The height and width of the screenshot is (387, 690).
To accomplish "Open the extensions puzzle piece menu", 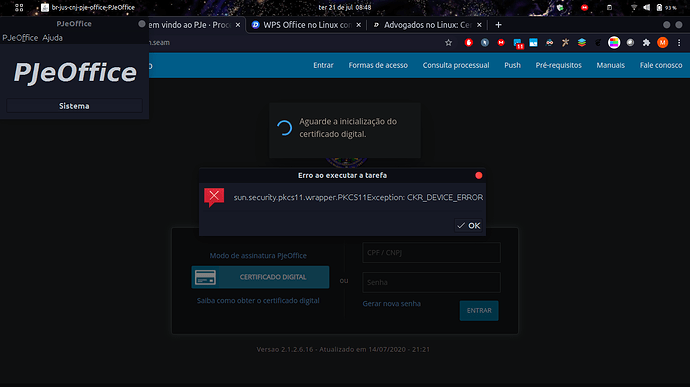I will point(646,43).
